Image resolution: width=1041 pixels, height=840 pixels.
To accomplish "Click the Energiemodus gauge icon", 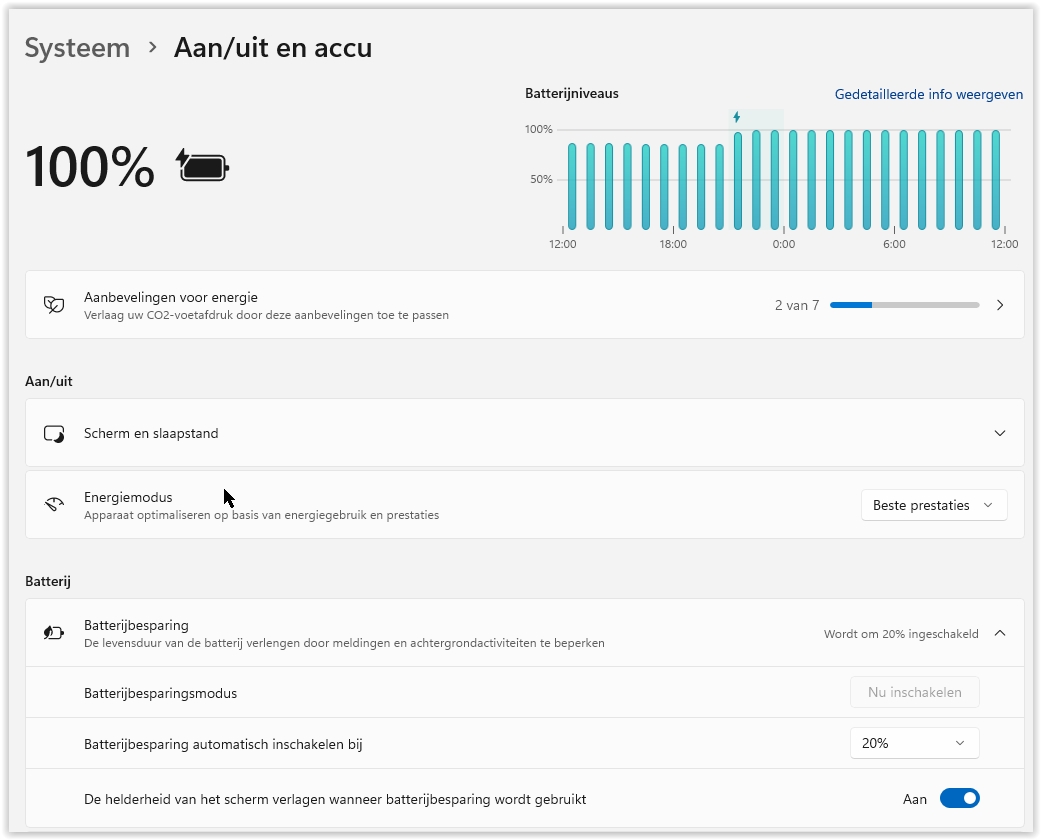I will (54, 505).
